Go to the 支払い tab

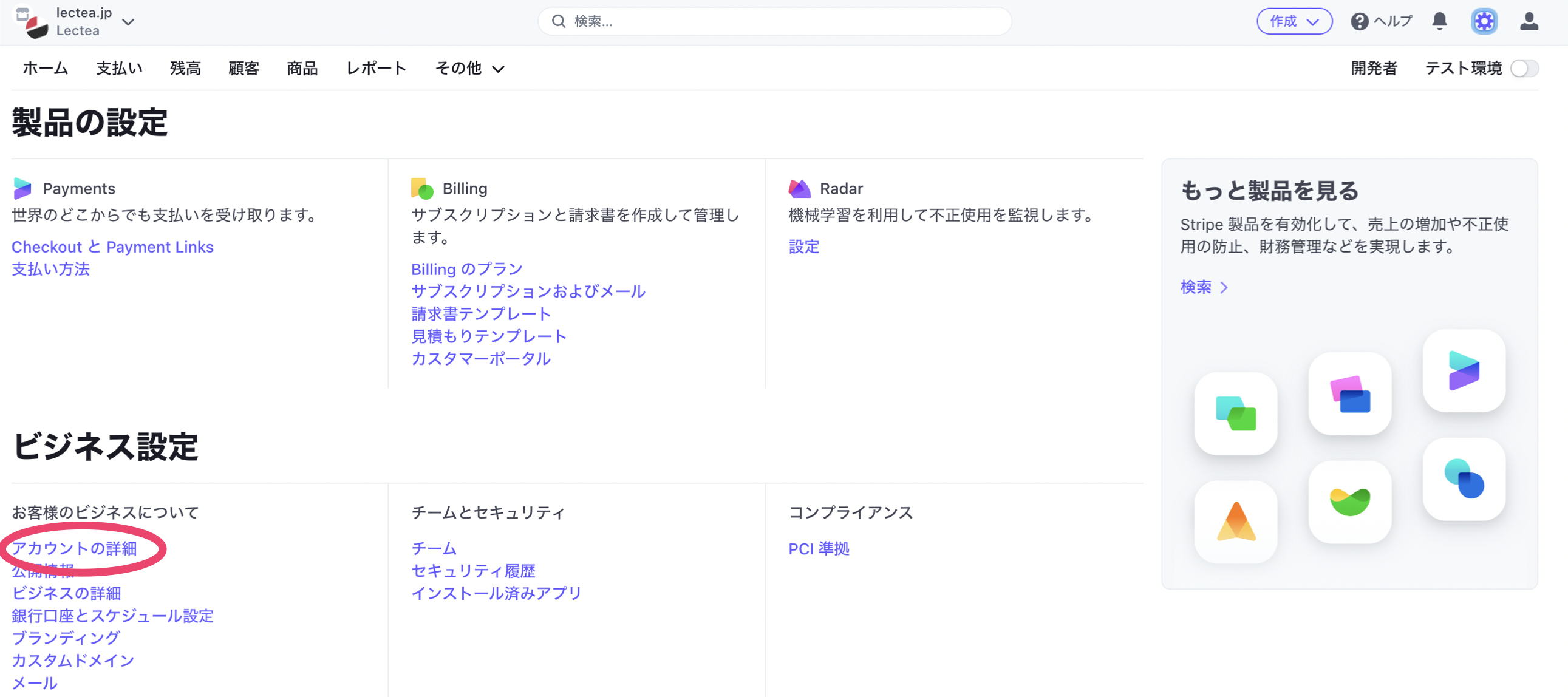(x=119, y=68)
